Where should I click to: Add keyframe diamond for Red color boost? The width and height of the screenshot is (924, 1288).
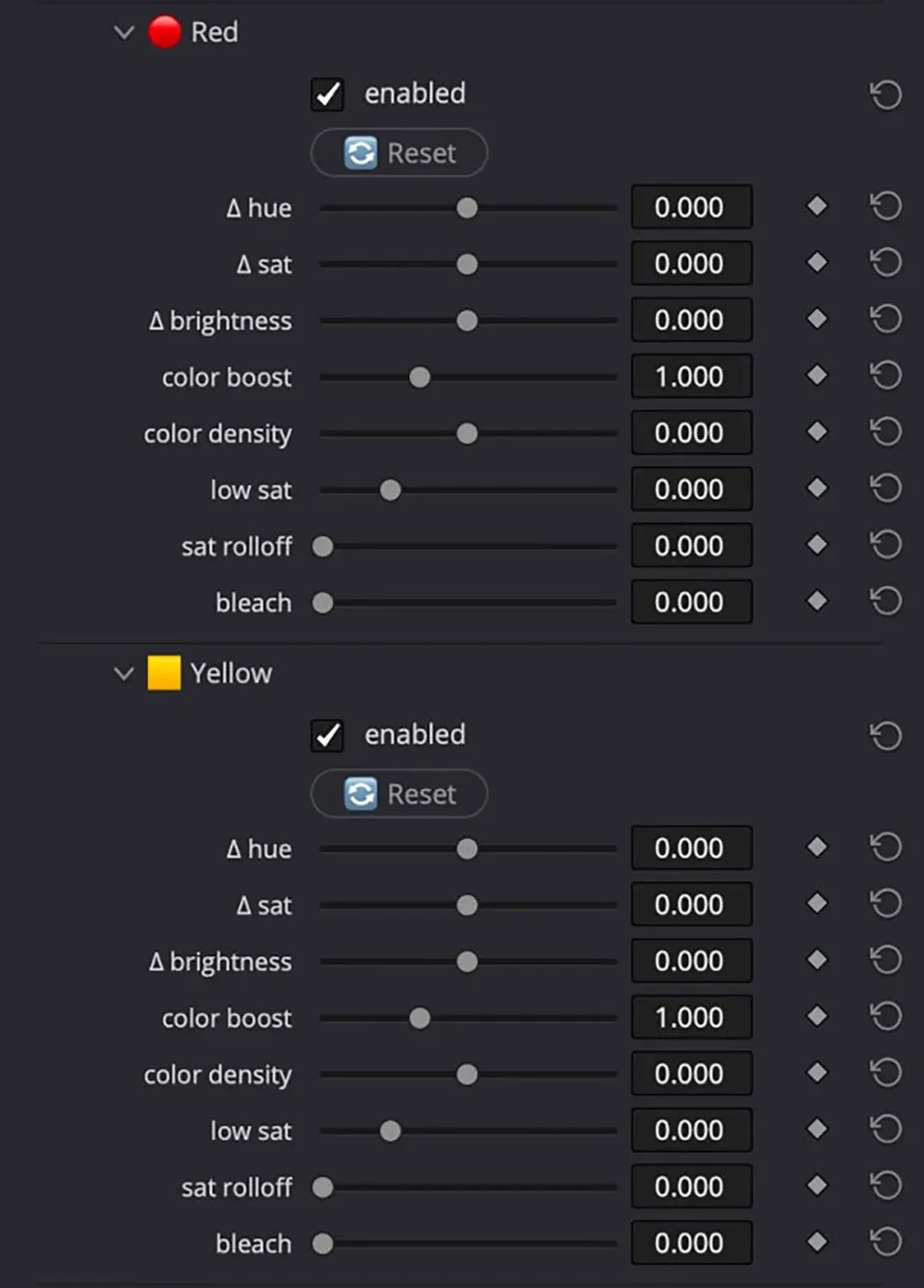pyautogui.click(x=817, y=376)
